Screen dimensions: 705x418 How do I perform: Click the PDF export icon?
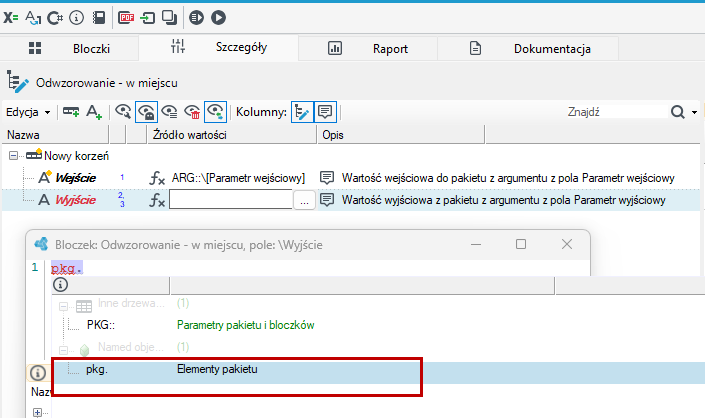click(126, 18)
